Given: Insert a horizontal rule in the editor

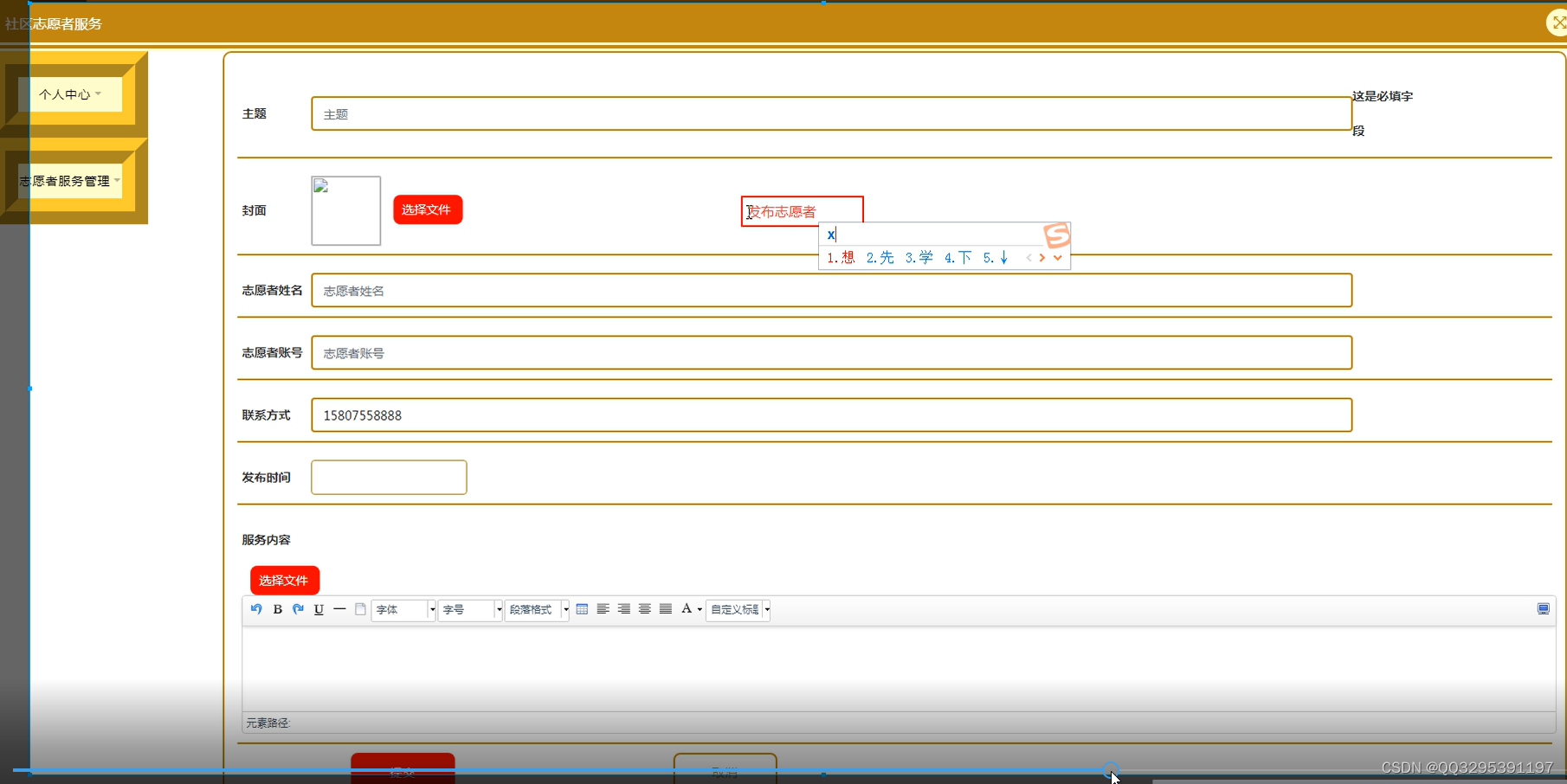Looking at the screenshot, I should (339, 609).
